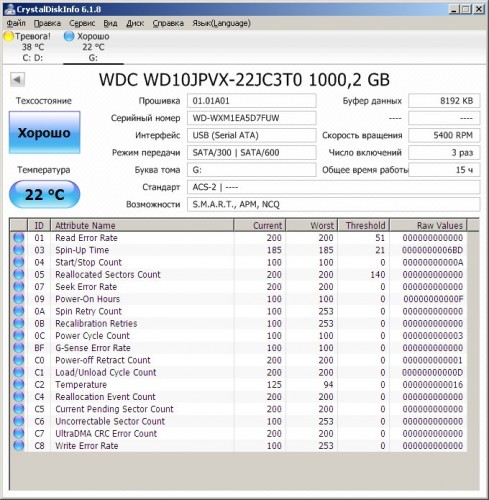The height and width of the screenshot is (500, 489).
Task: Switch to the C: D: disk tab
Action: coord(33,47)
